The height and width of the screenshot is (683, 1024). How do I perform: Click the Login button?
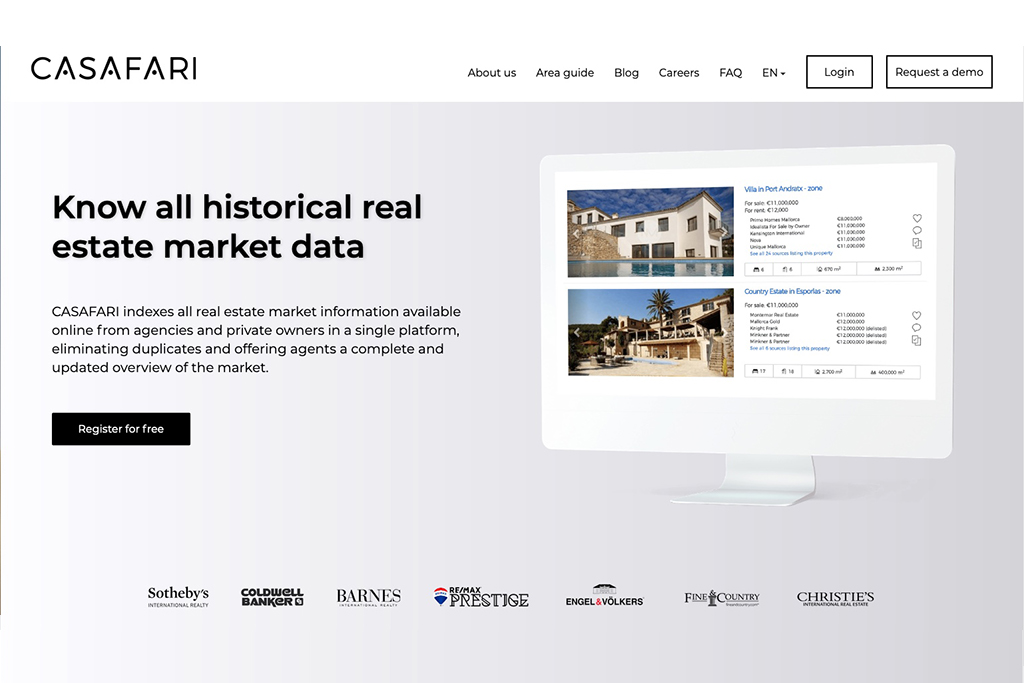pyautogui.click(x=839, y=72)
